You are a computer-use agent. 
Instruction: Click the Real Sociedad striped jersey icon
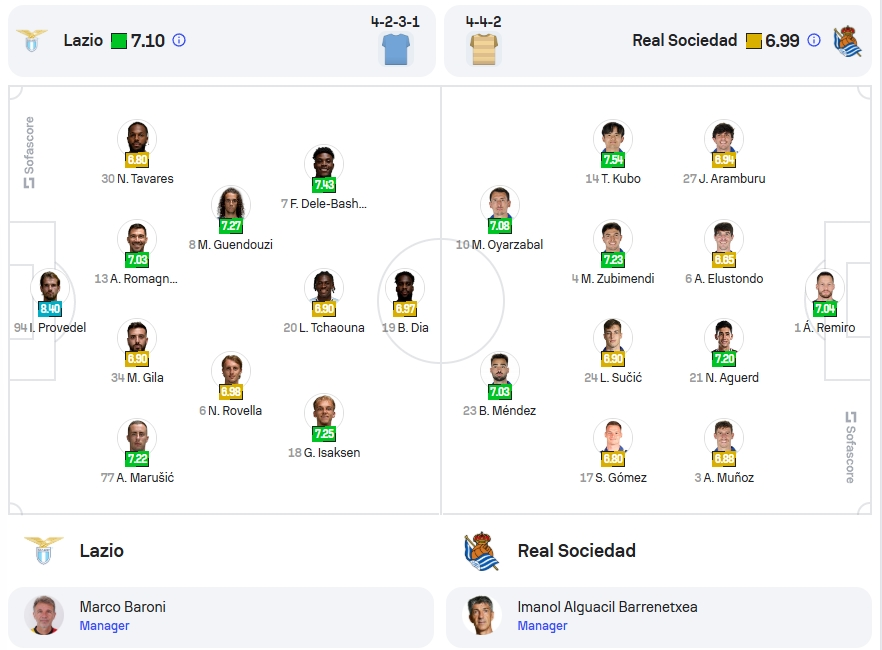483,49
